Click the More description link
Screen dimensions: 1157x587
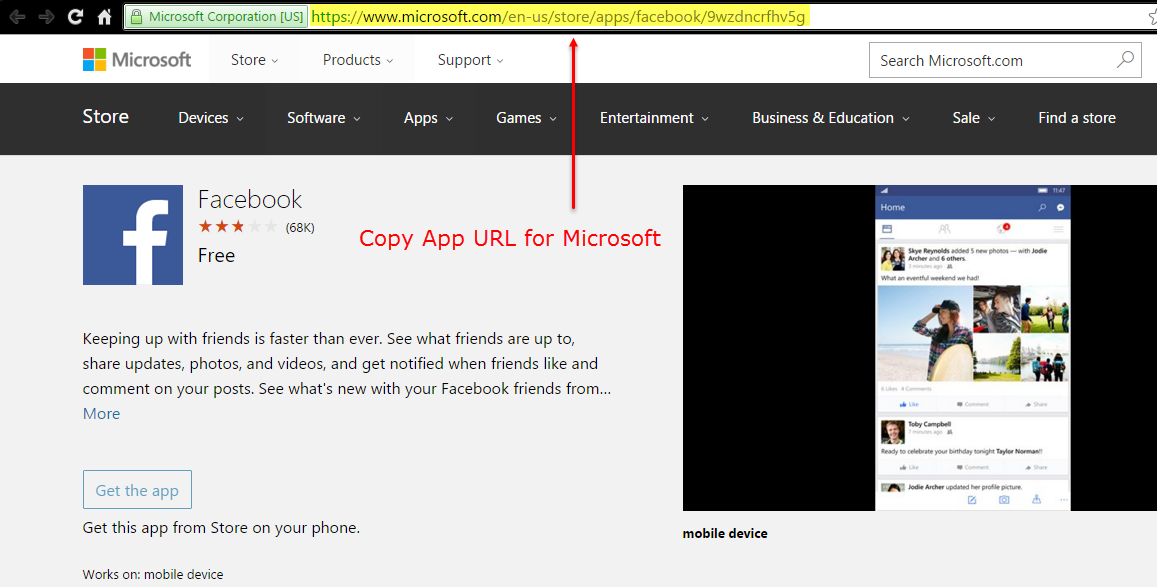click(x=101, y=414)
